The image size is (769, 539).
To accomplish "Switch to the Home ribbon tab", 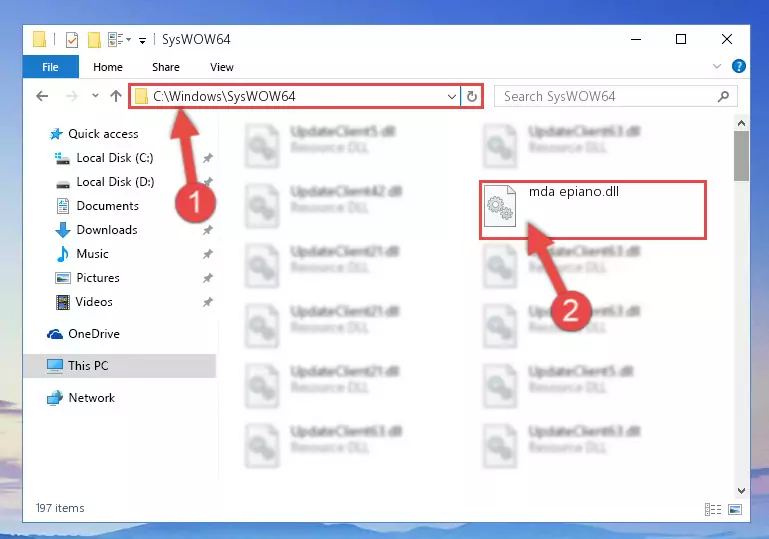I will (108, 67).
